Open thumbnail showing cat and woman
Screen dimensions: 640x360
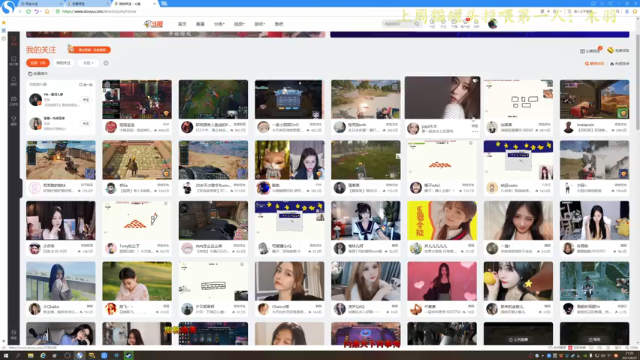(289, 160)
